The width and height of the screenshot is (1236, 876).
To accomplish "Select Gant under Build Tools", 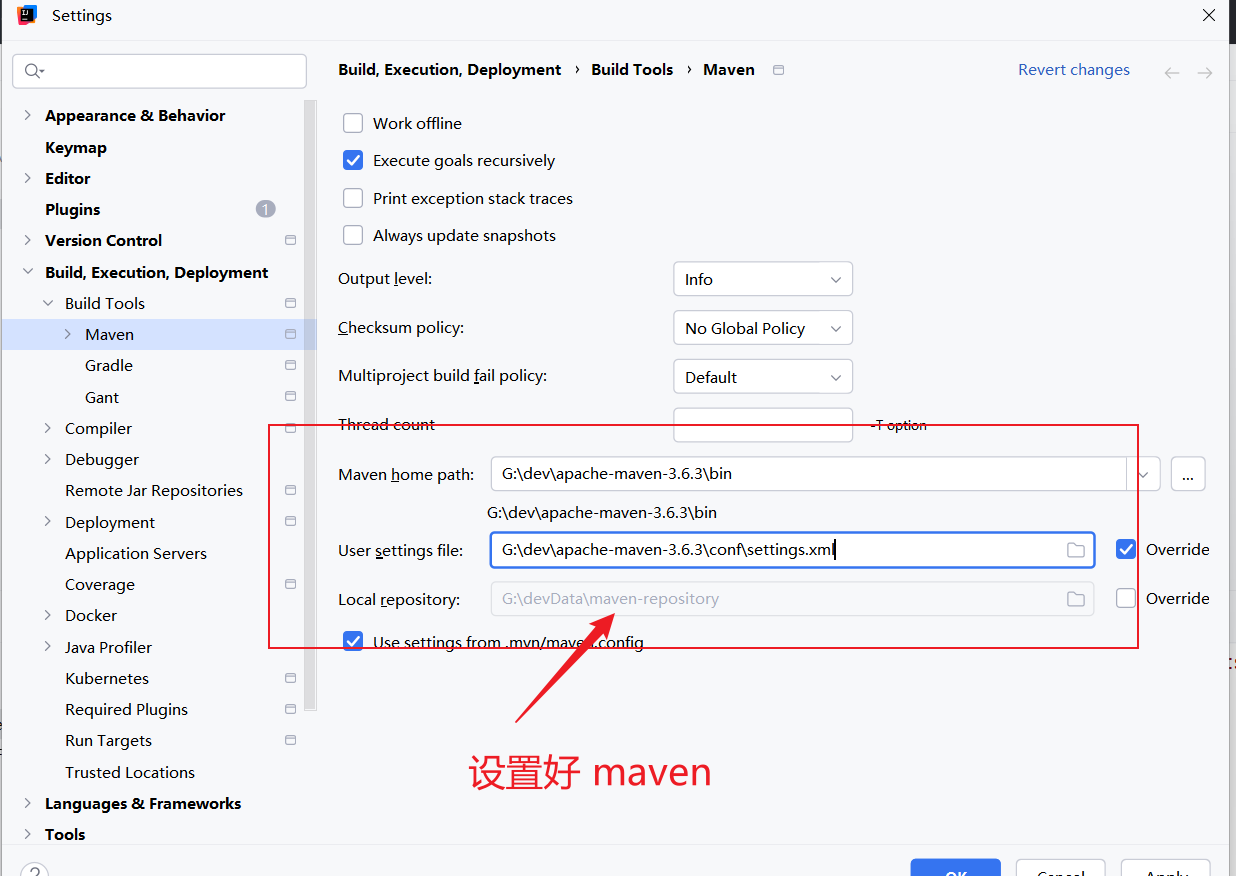I will [x=102, y=397].
